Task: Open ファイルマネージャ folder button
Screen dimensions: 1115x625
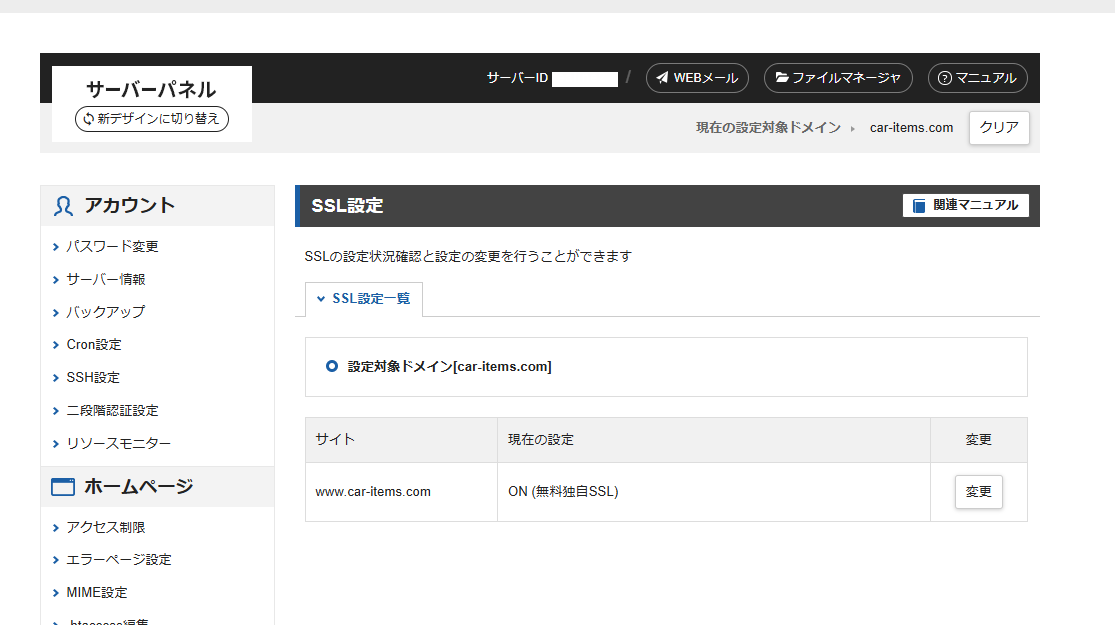Action: click(838, 78)
